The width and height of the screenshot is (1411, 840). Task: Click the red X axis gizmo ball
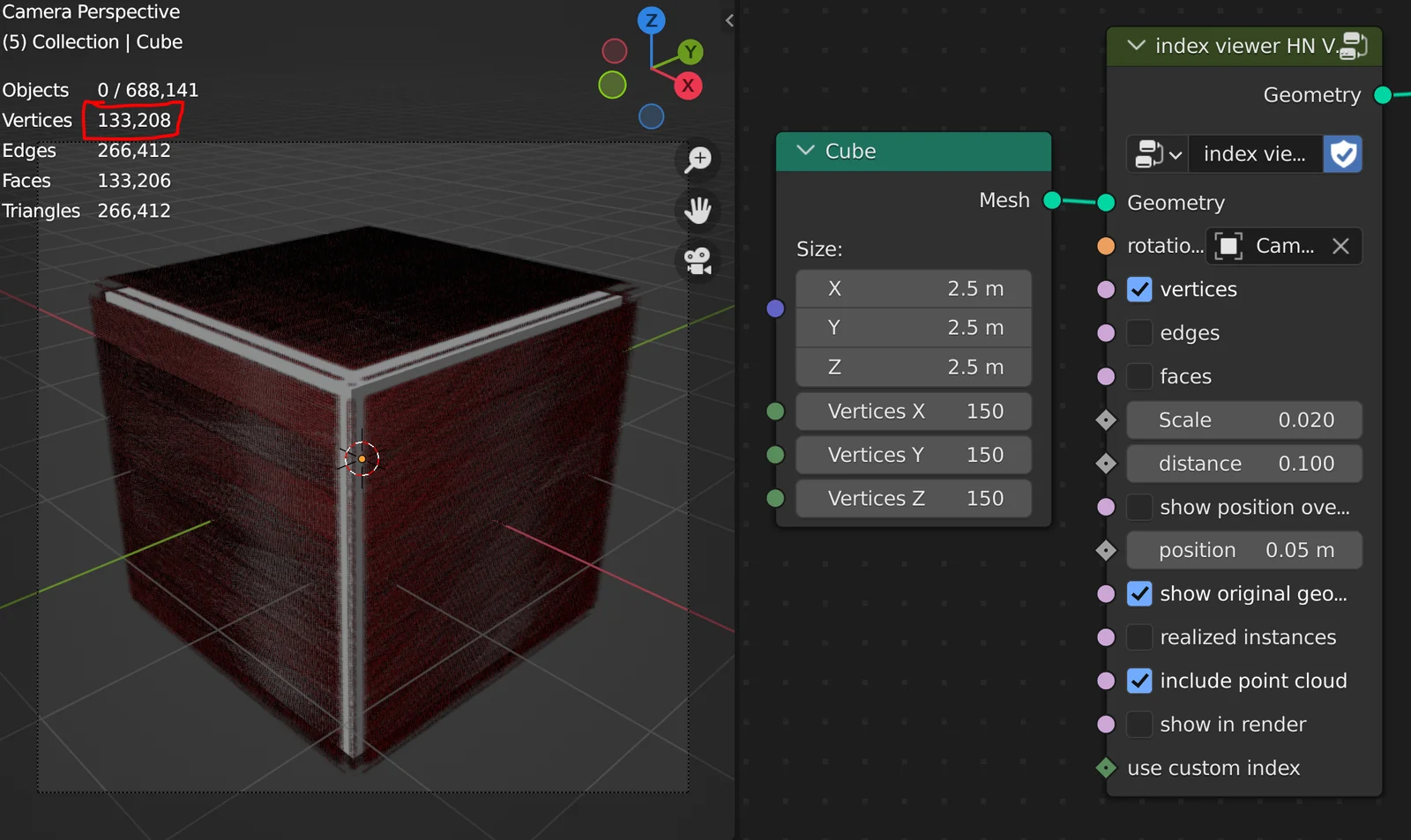(688, 86)
